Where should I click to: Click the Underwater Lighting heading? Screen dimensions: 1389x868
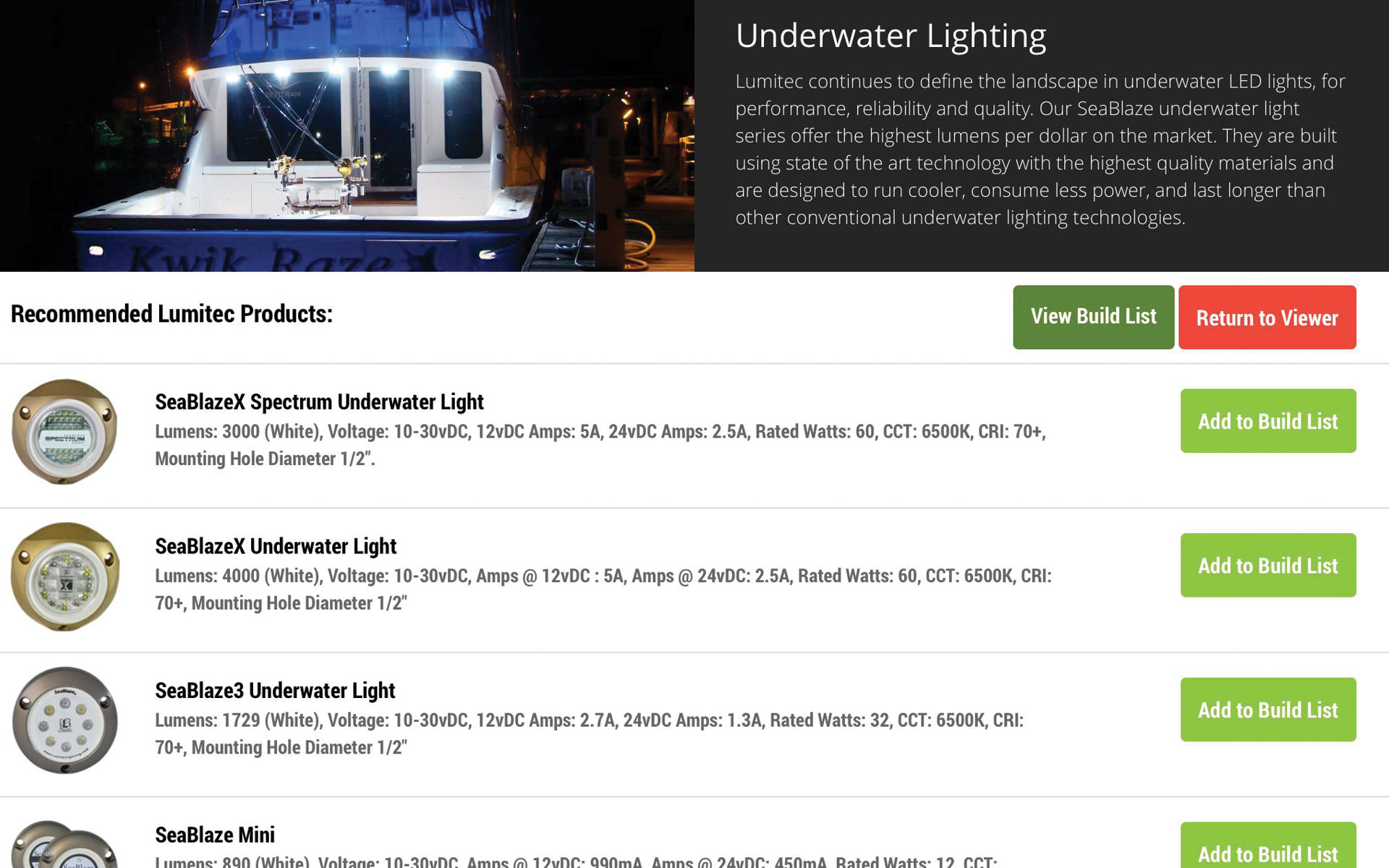tap(891, 36)
